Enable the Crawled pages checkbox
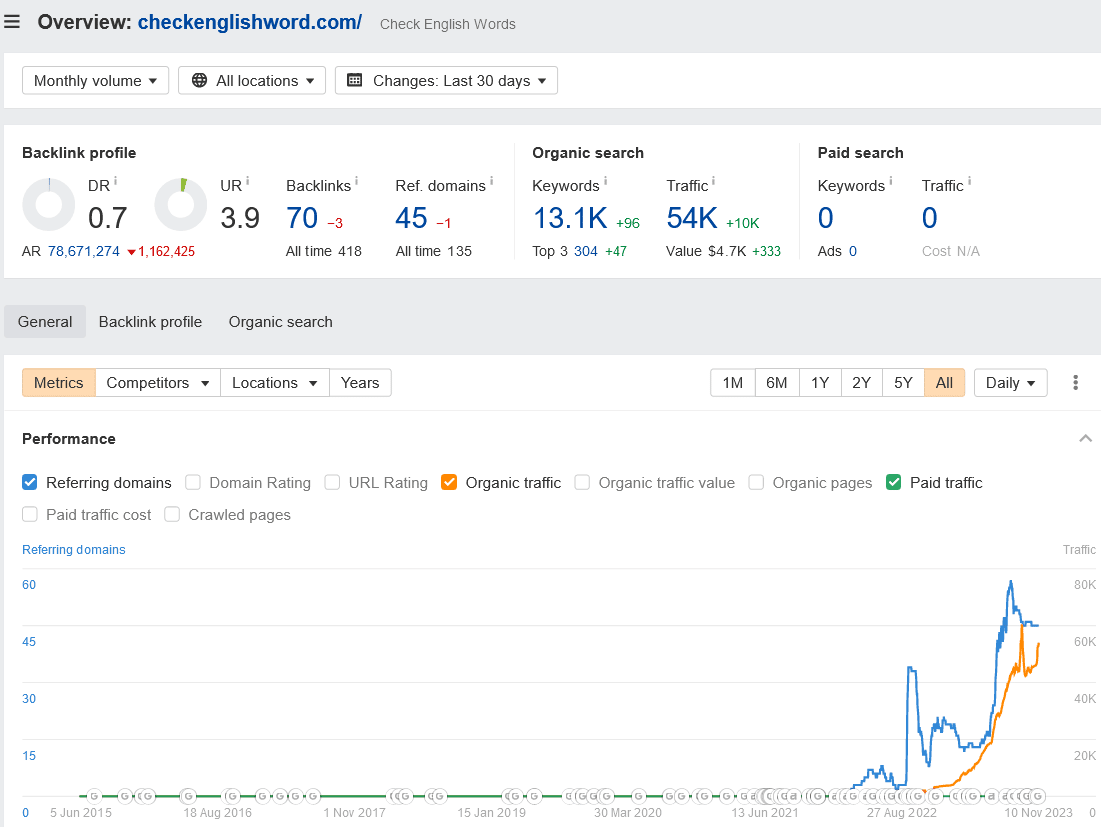Screen dimensions: 1101x827 172,515
